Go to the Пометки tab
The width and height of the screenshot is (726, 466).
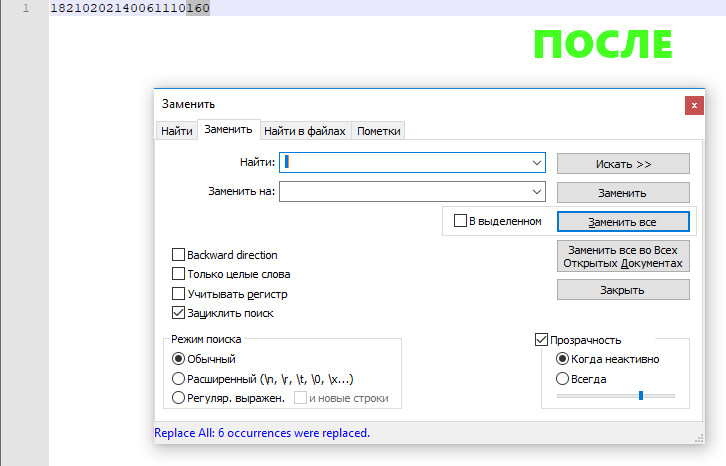[x=379, y=131]
